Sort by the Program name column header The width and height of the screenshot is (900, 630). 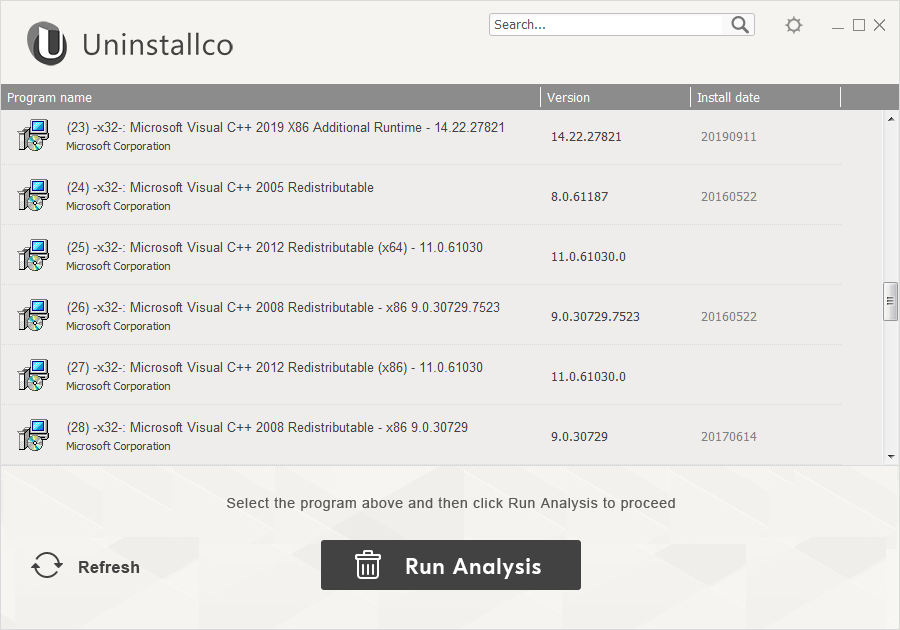click(x=270, y=98)
